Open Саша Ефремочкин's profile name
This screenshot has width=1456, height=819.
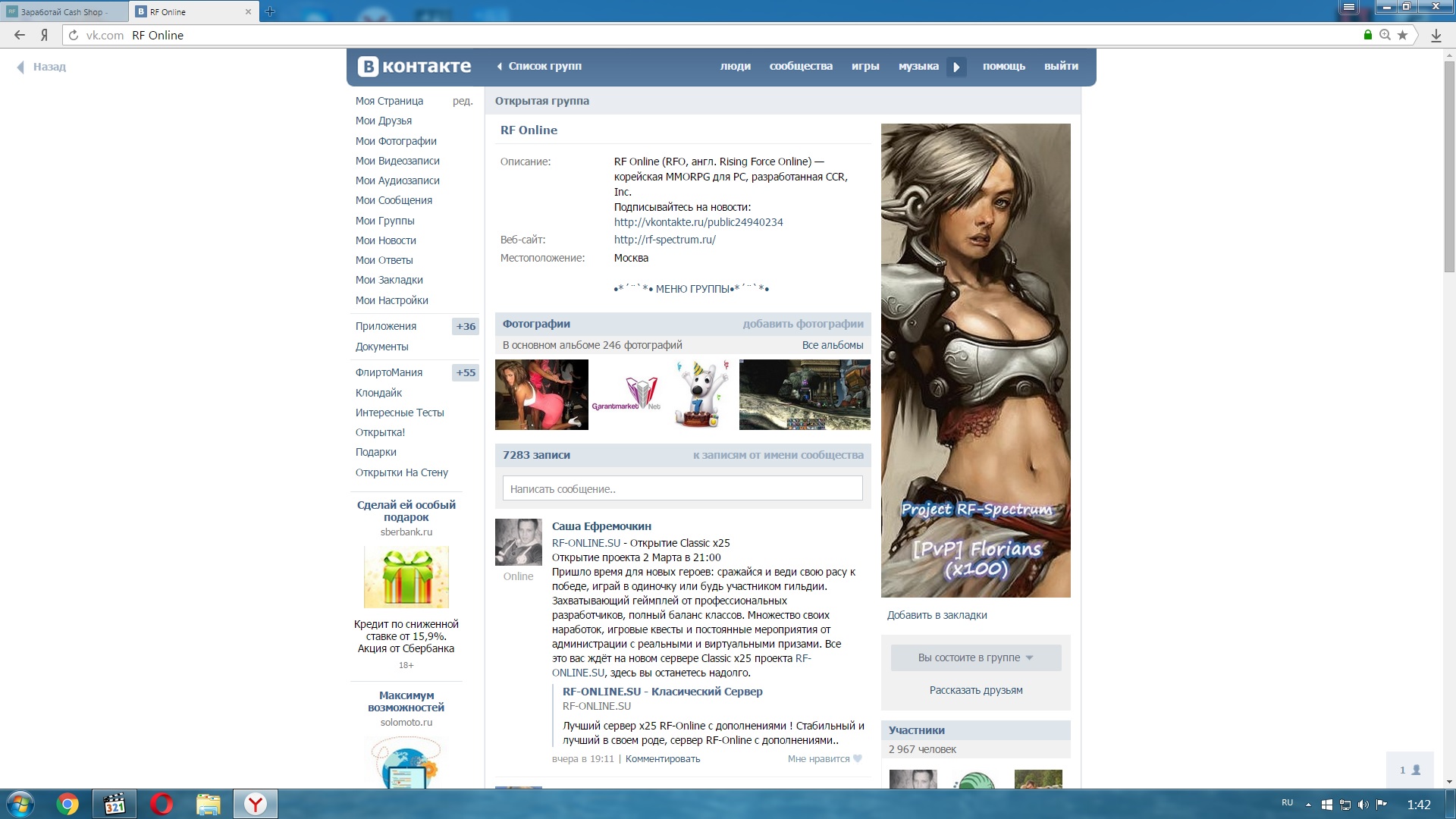coord(601,526)
